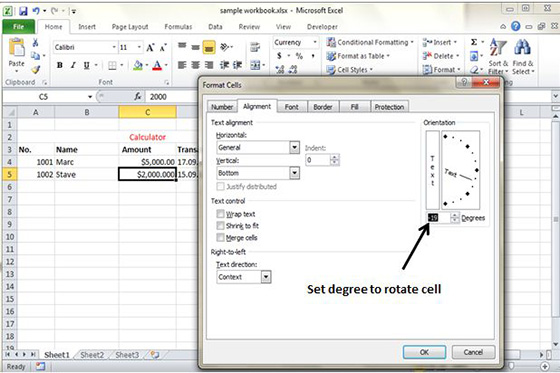This screenshot has width=560, height=373.
Task: Click the Degrees spinner arrows
Action: click(455, 218)
